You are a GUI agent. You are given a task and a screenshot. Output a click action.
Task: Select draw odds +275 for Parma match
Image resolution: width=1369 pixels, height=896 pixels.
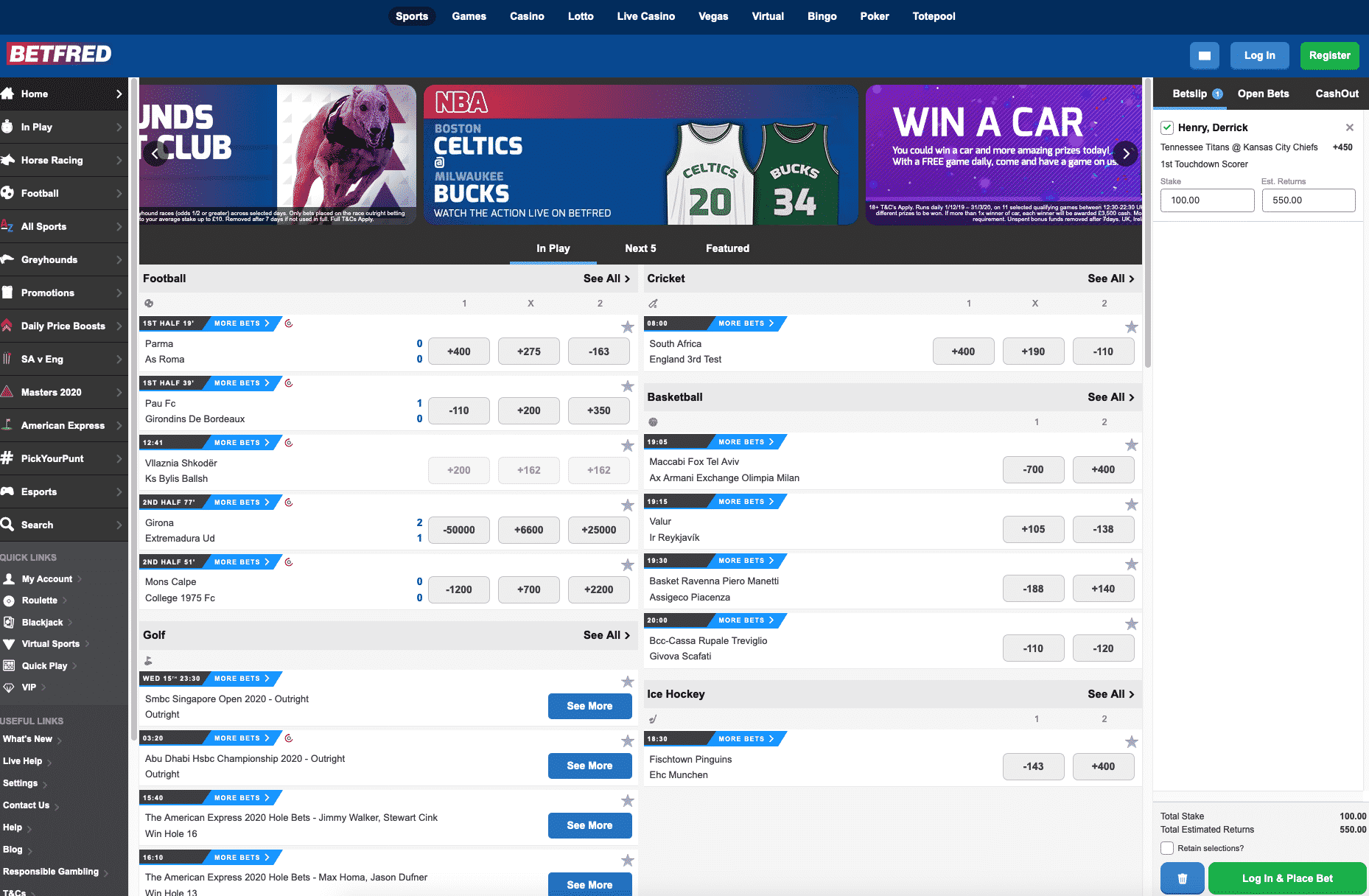click(x=529, y=351)
